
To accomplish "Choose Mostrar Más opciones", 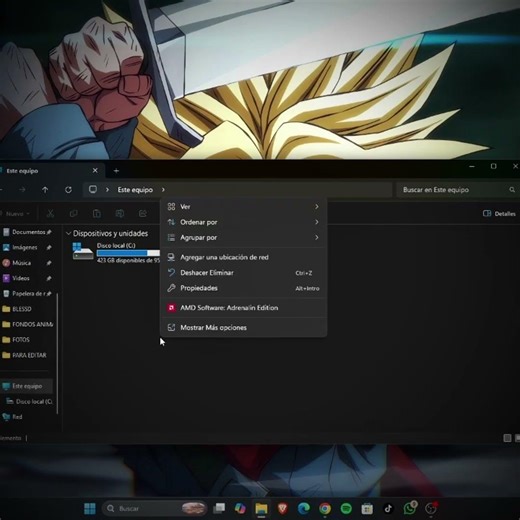I will point(243,327).
